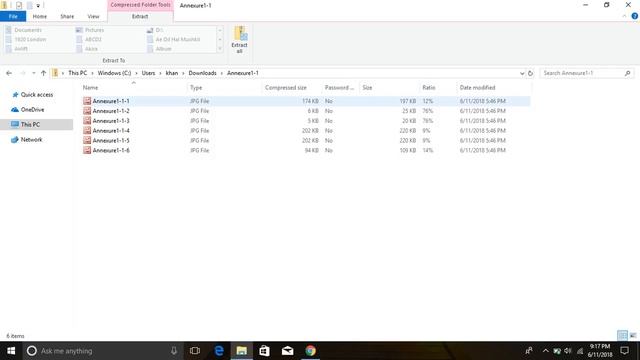Open the Quick Access Toolbar customize dropdown
640x360 pixels.
[38, 6]
